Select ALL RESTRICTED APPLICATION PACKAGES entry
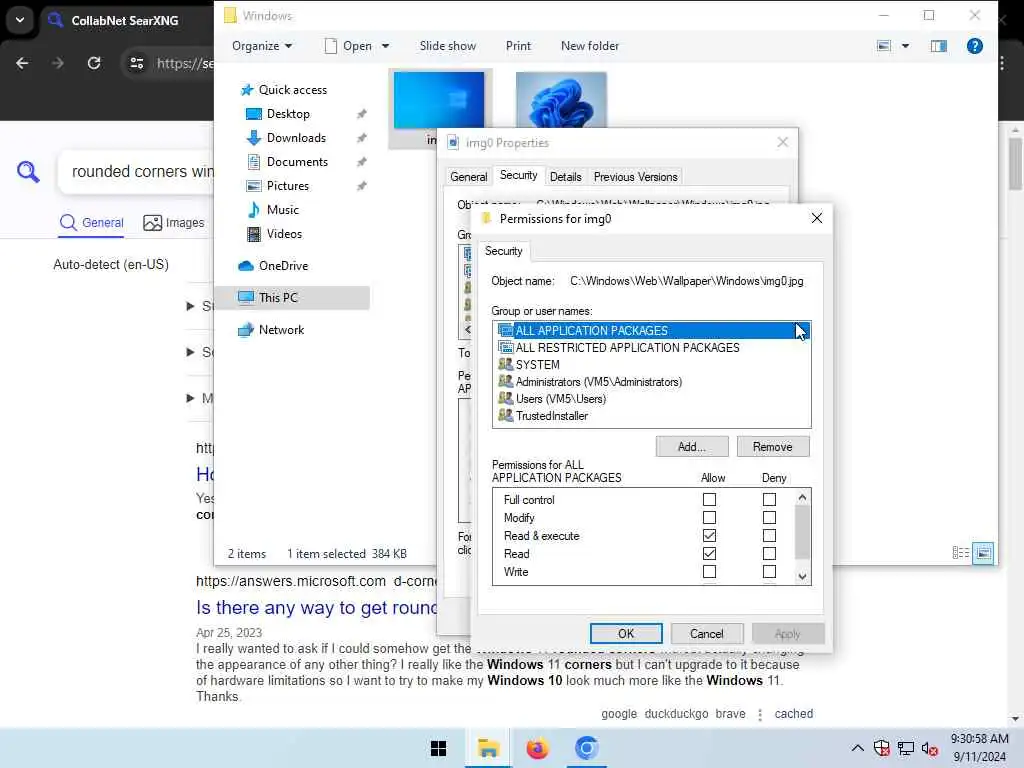 click(x=651, y=347)
